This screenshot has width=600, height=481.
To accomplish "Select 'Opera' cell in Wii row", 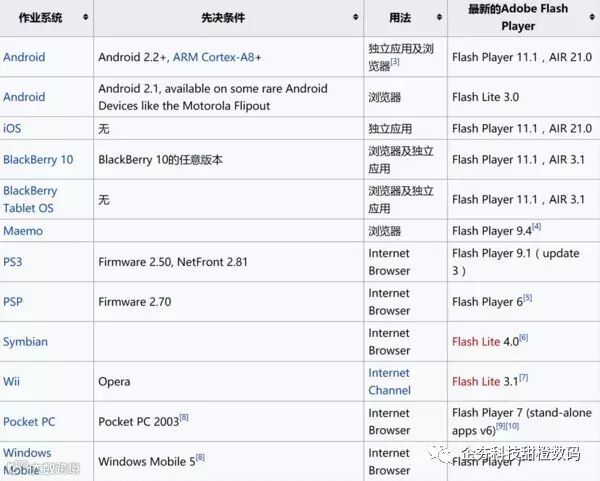I will click(228, 382).
